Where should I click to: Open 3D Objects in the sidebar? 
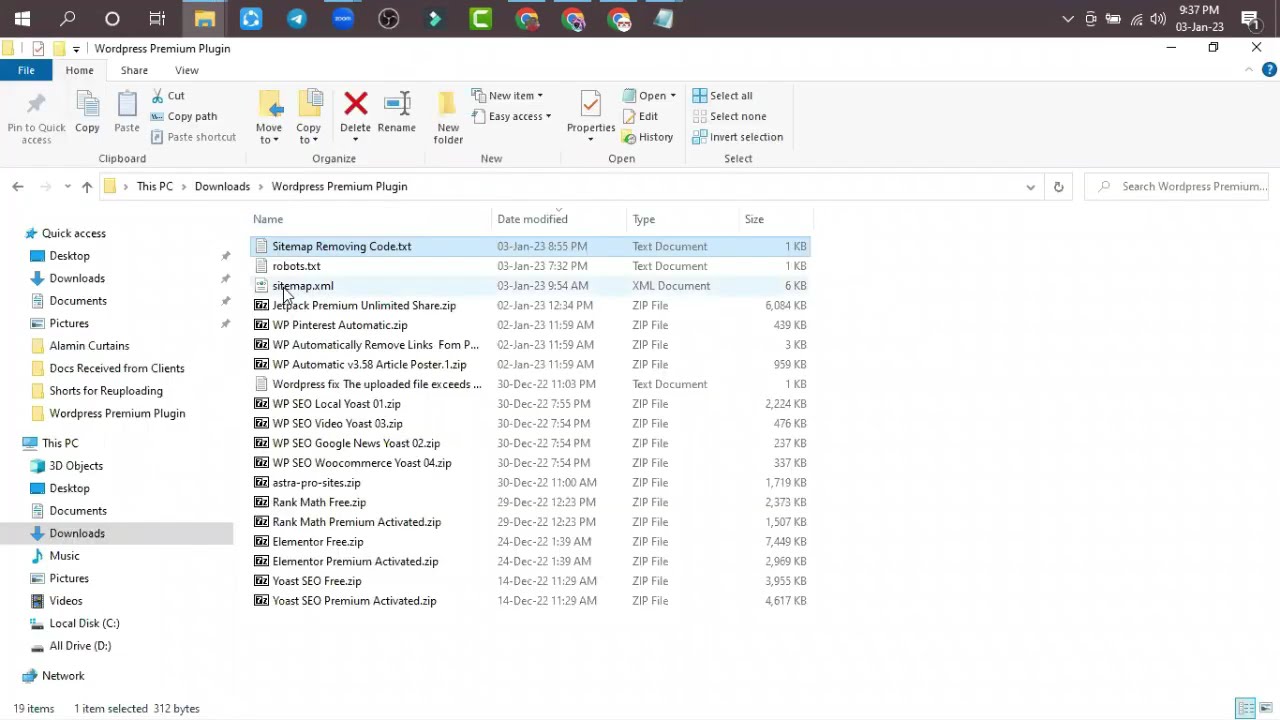(x=76, y=465)
